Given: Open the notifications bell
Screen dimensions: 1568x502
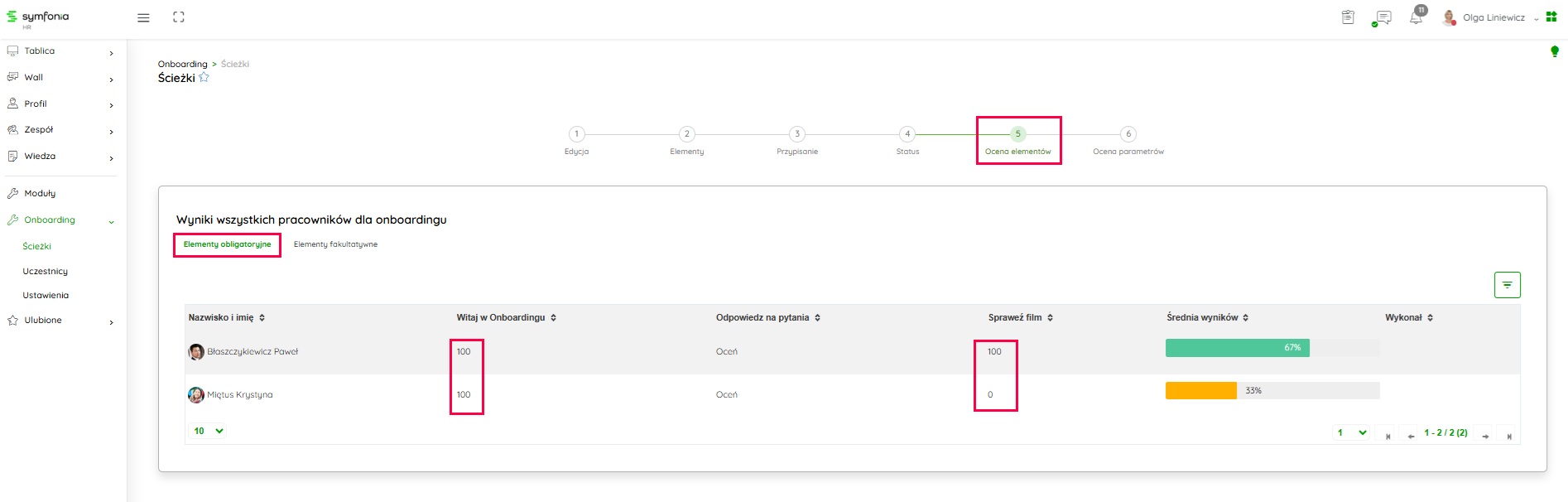Looking at the screenshot, I should (x=1416, y=17).
